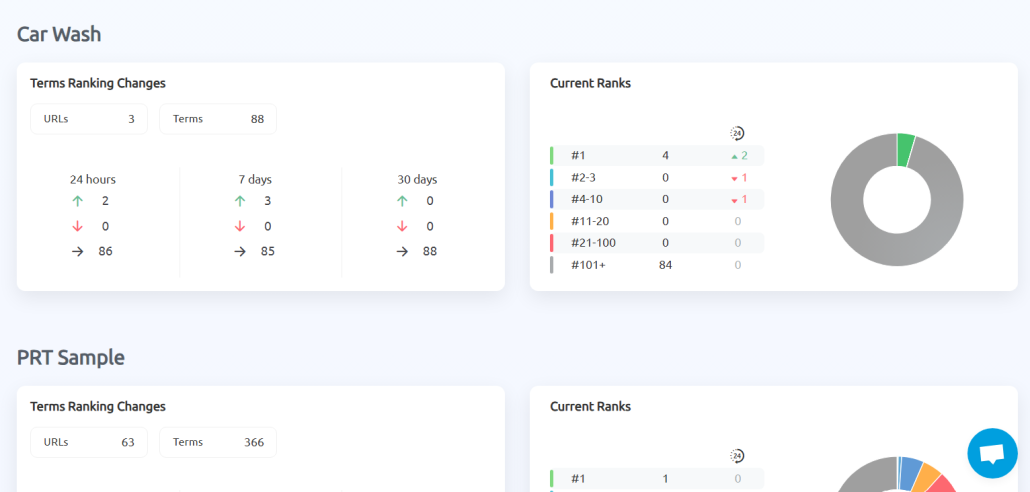Click Car Wash 30 days unchanged right arrow

coord(402,251)
